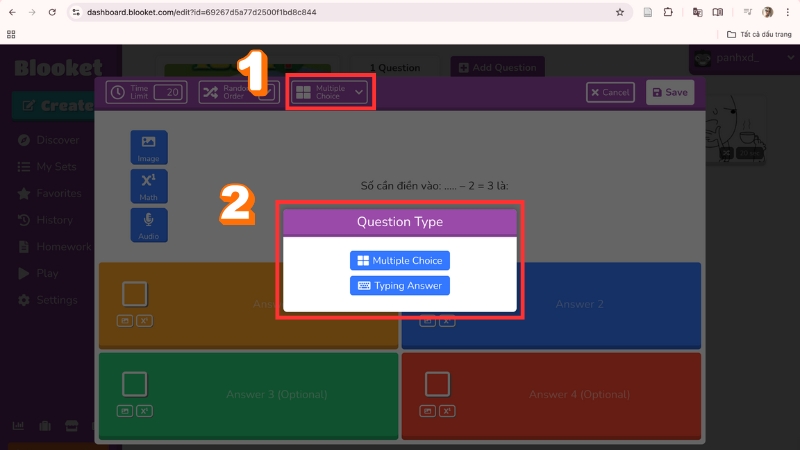
Task: Click the image icon under Answer 3
Action: [x=125, y=411]
